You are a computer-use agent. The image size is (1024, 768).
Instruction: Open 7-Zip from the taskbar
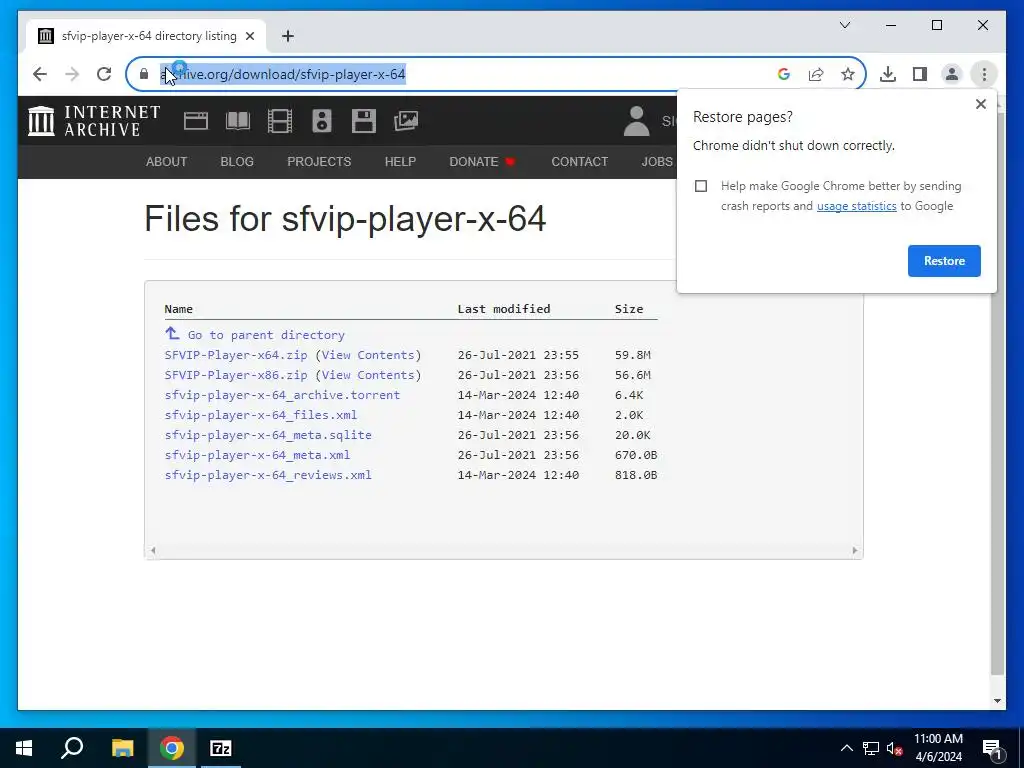tap(221, 748)
